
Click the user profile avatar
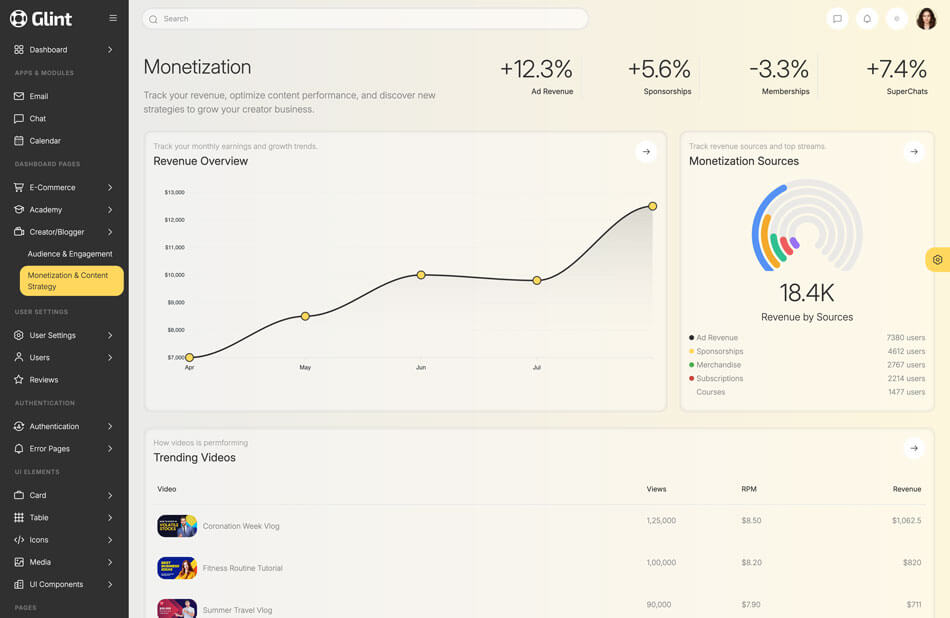[x=926, y=19]
